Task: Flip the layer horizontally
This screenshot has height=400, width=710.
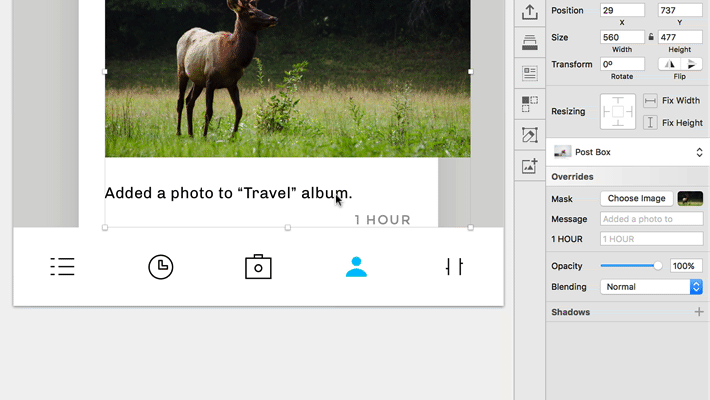Action: click(x=669, y=64)
